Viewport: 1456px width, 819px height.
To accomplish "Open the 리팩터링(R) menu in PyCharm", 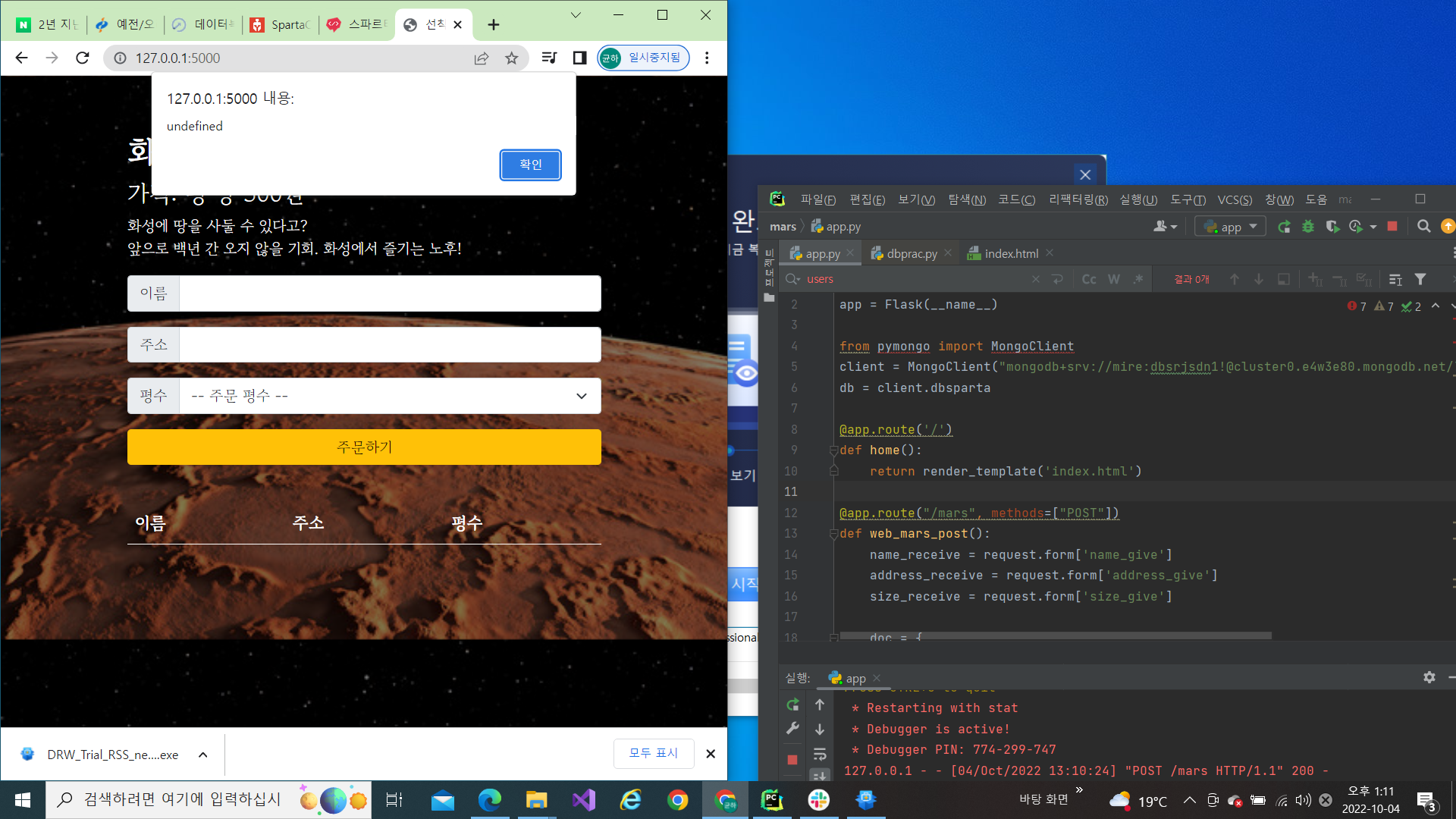I will pyautogui.click(x=1078, y=199).
